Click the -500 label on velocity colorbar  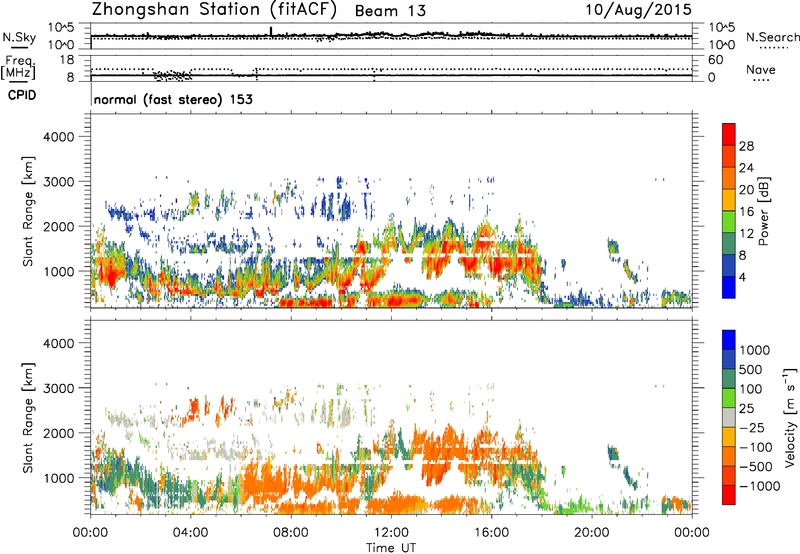756,467
